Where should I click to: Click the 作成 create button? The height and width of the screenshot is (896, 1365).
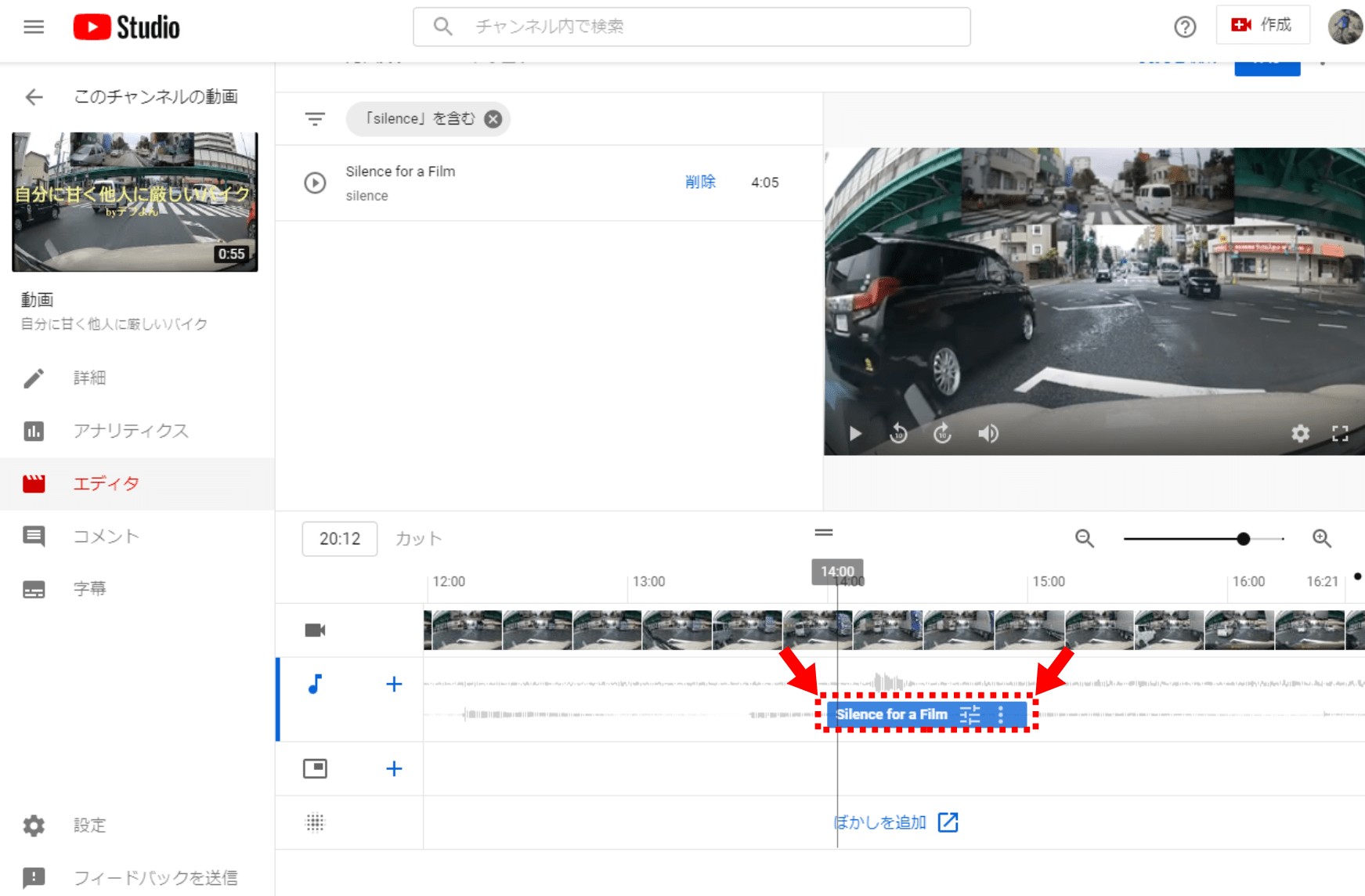(1262, 25)
